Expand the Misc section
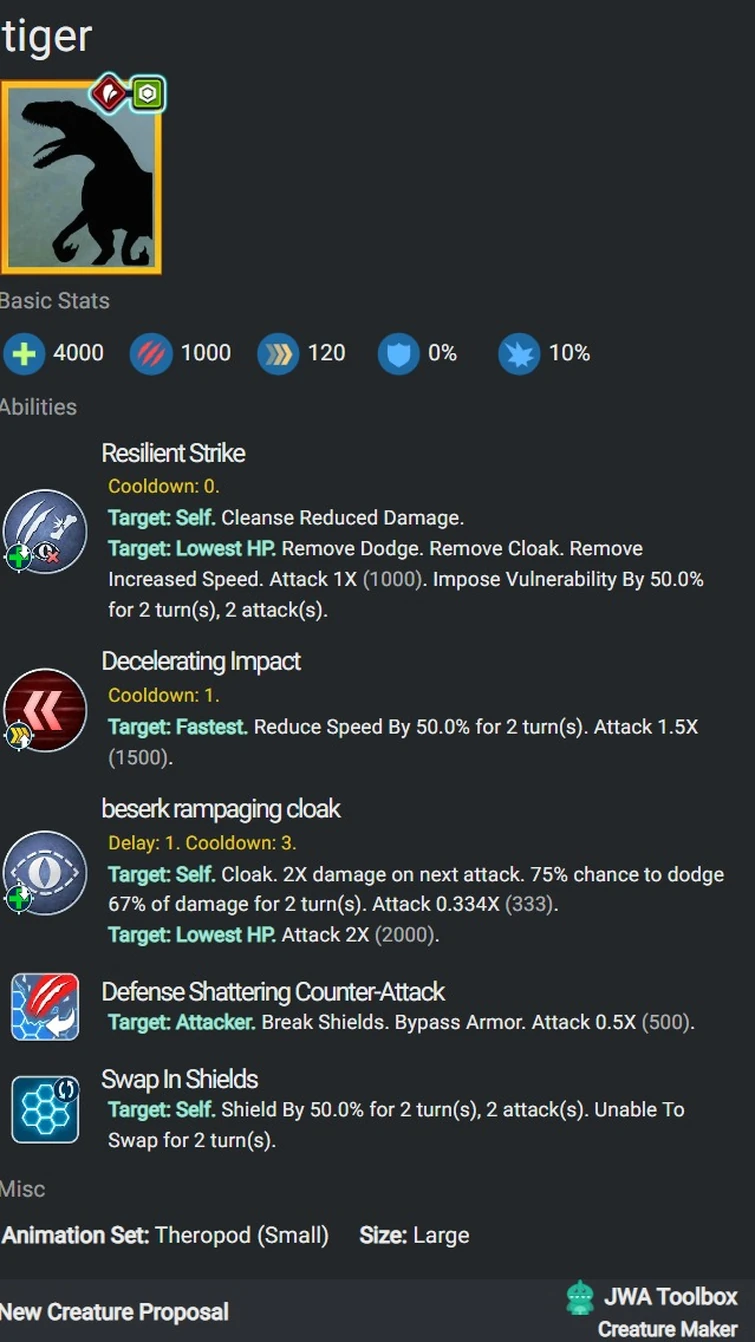The height and width of the screenshot is (1342, 755). (x=23, y=1189)
